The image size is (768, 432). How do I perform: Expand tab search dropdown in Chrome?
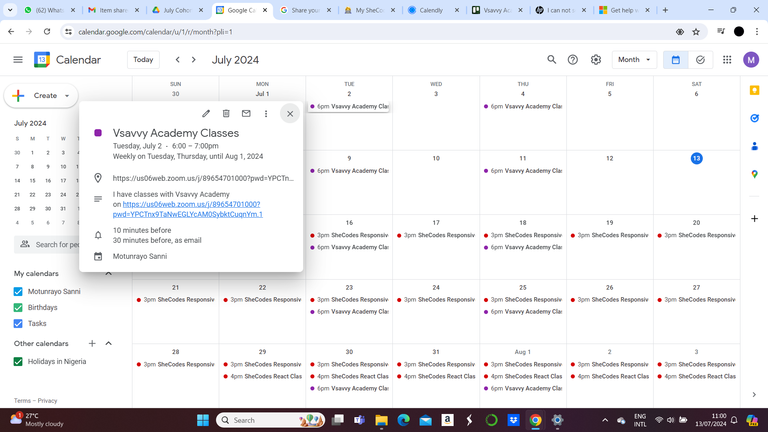[10, 10]
